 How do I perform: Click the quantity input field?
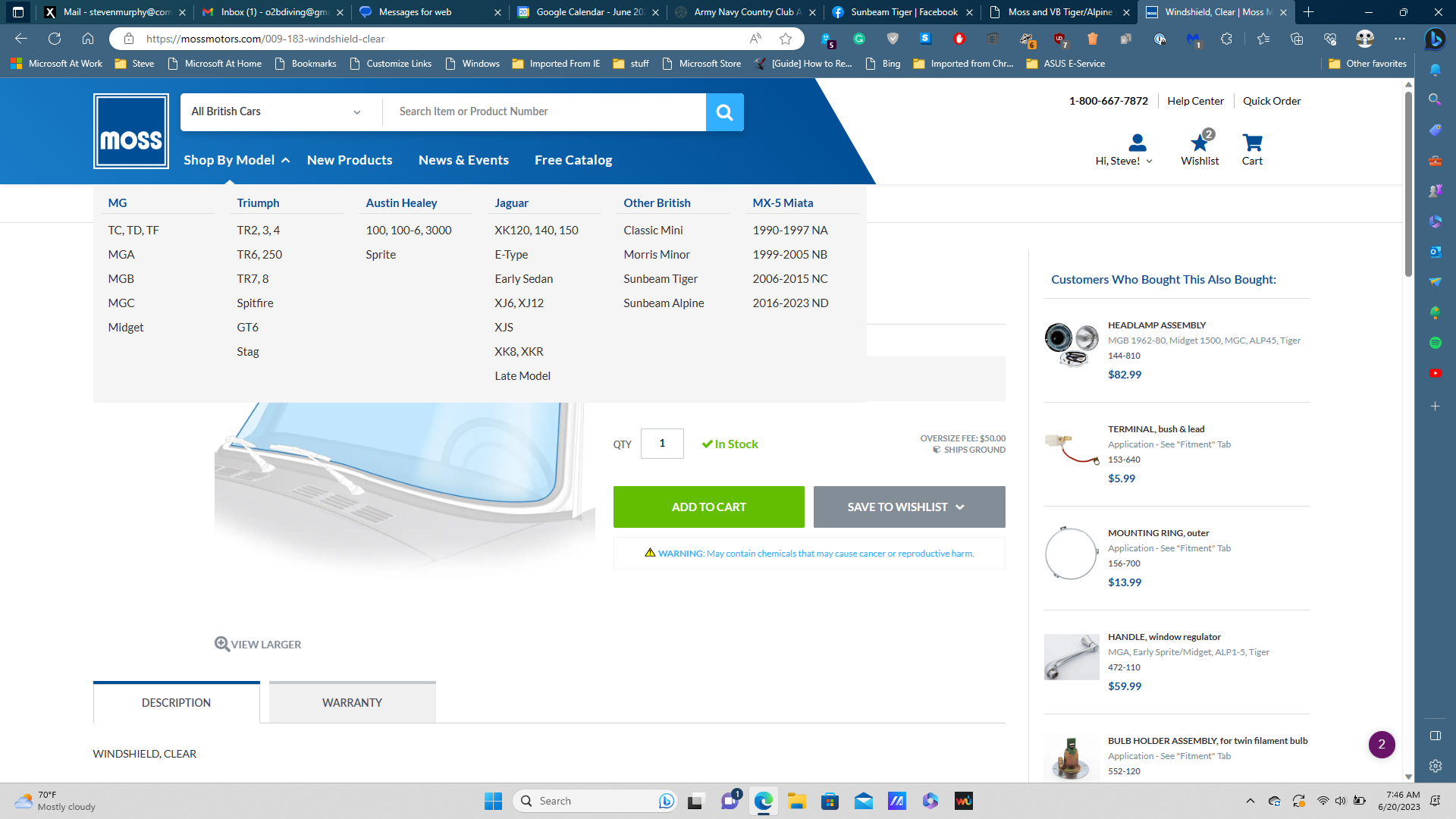[662, 444]
